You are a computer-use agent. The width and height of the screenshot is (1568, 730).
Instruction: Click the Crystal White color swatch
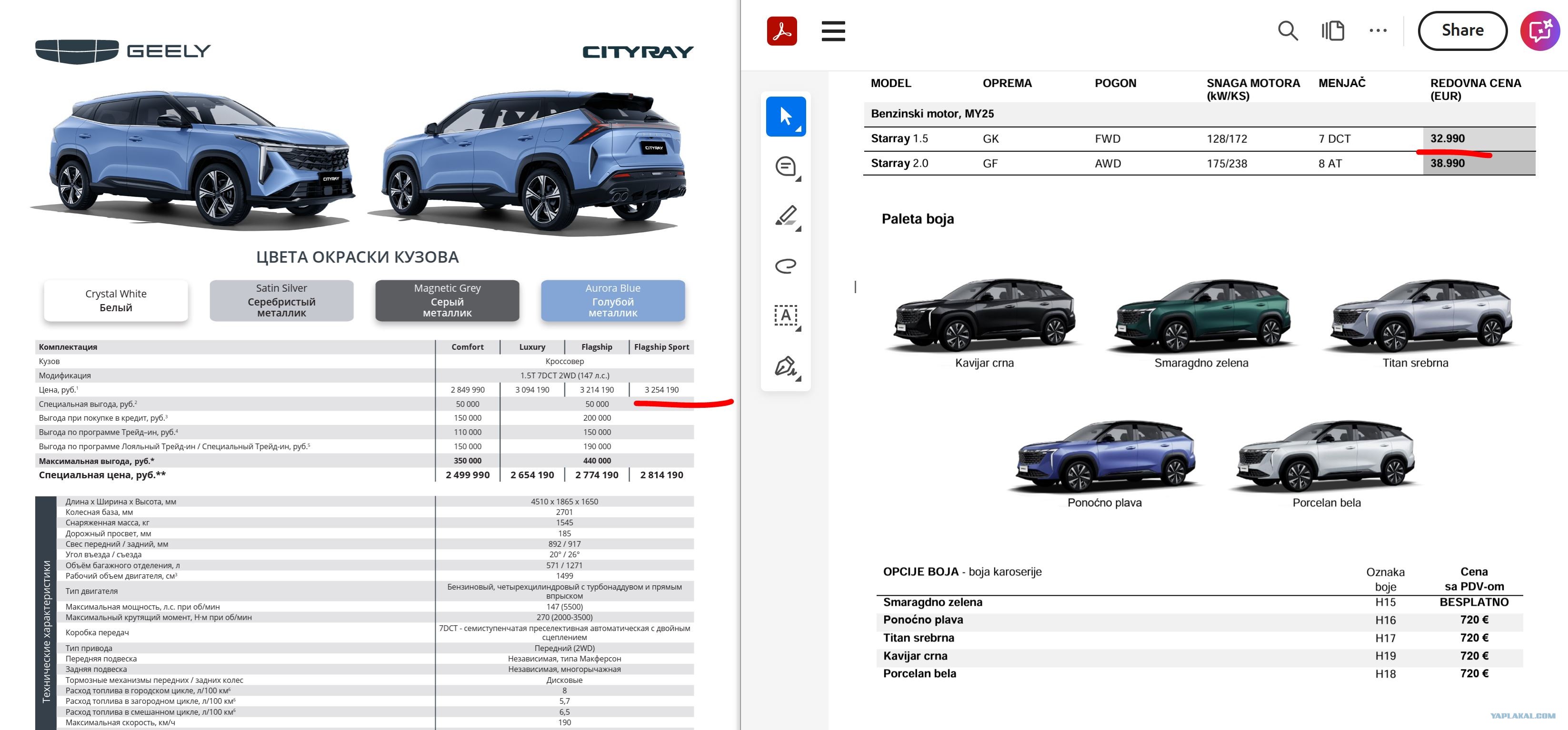coord(116,300)
